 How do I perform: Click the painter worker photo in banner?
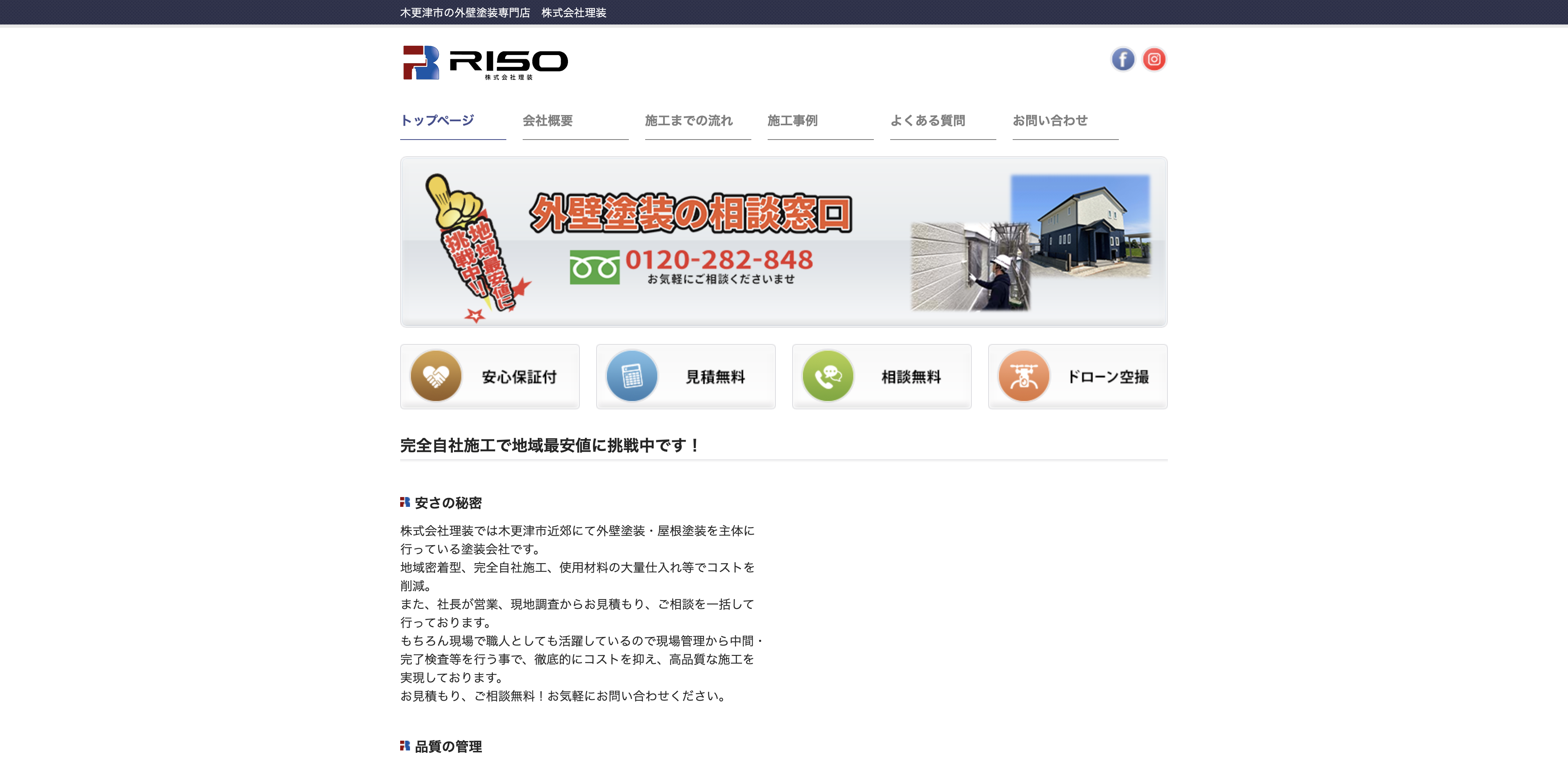click(970, 266)
